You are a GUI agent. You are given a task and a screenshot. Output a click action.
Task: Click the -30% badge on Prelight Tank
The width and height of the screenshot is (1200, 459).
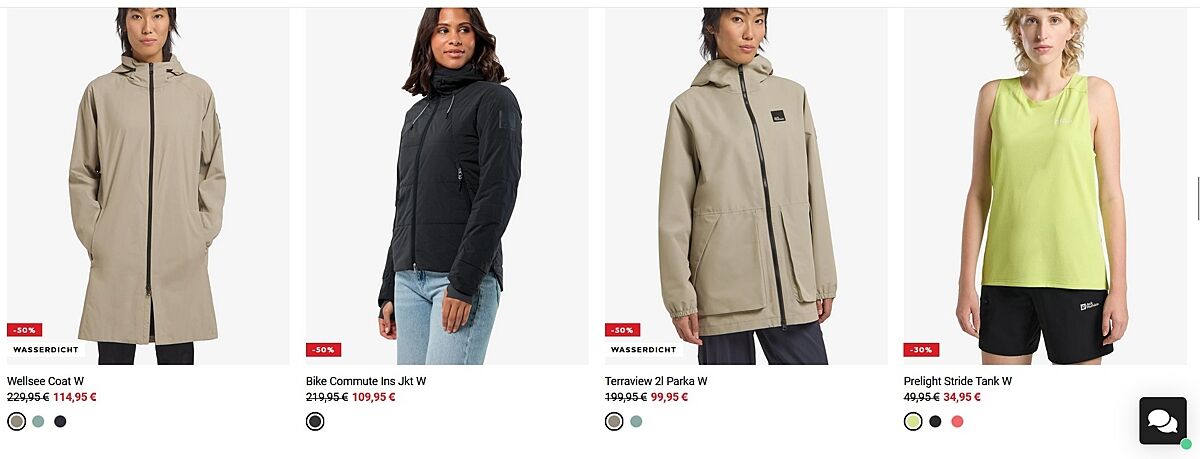[921, 350]
